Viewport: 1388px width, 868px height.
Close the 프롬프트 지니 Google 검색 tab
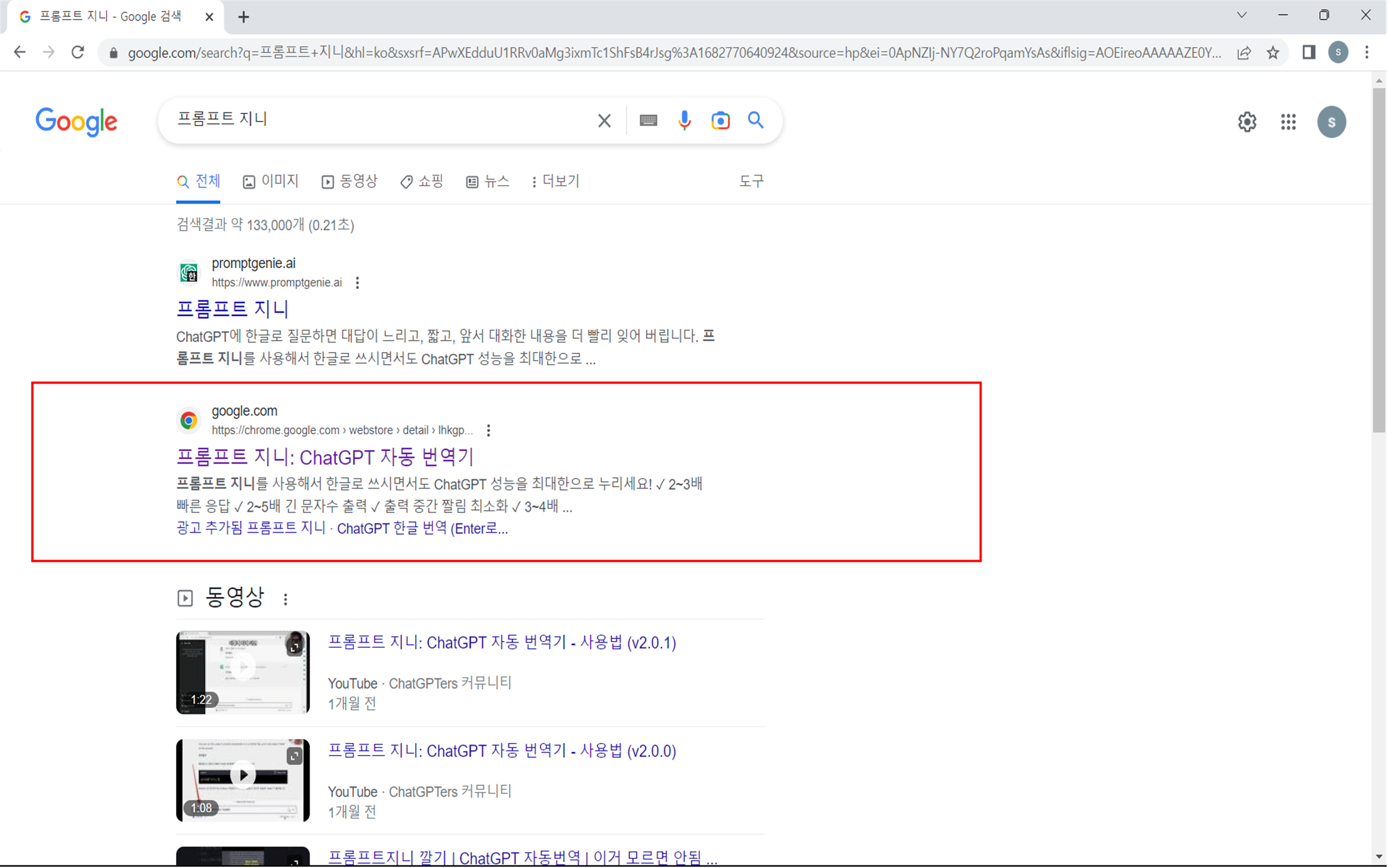[x=209, y=17]
